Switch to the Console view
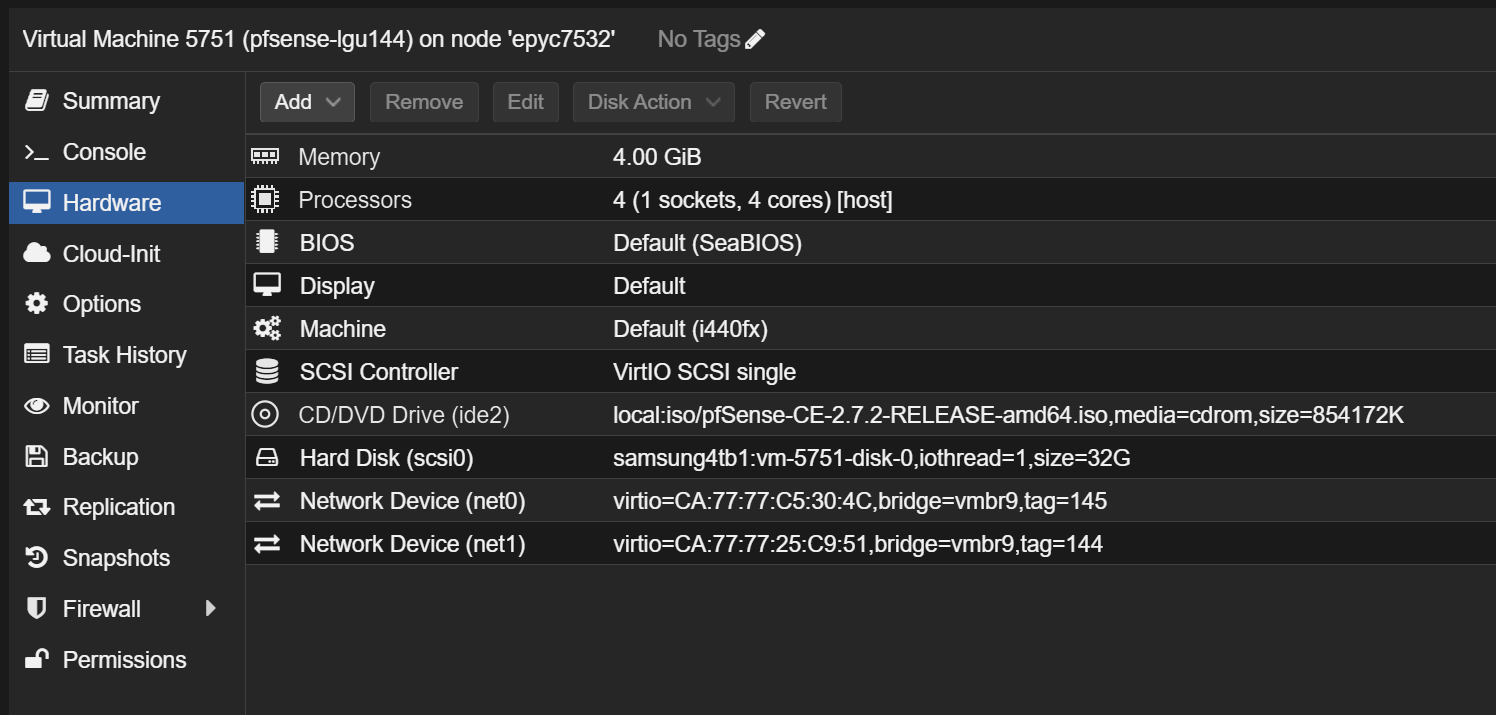The image size is (1496, 715). tap(104, 152)
